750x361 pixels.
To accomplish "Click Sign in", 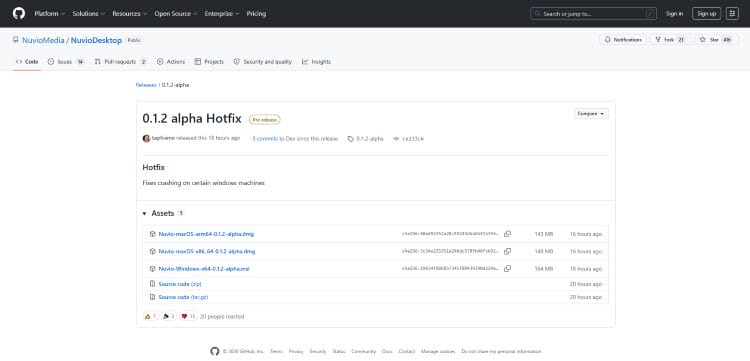I will coord(674,14).
